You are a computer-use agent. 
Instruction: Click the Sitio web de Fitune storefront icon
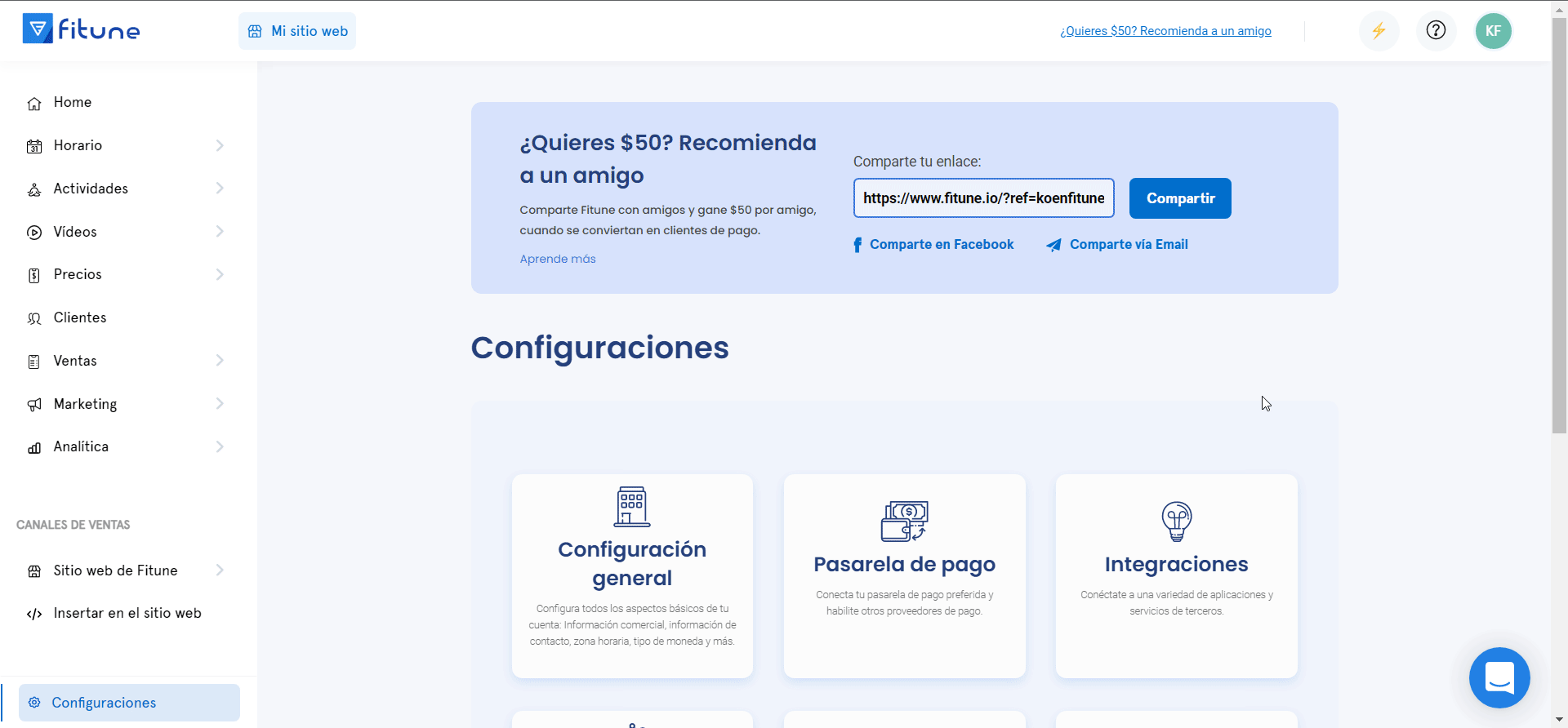[x=34, y=571]
